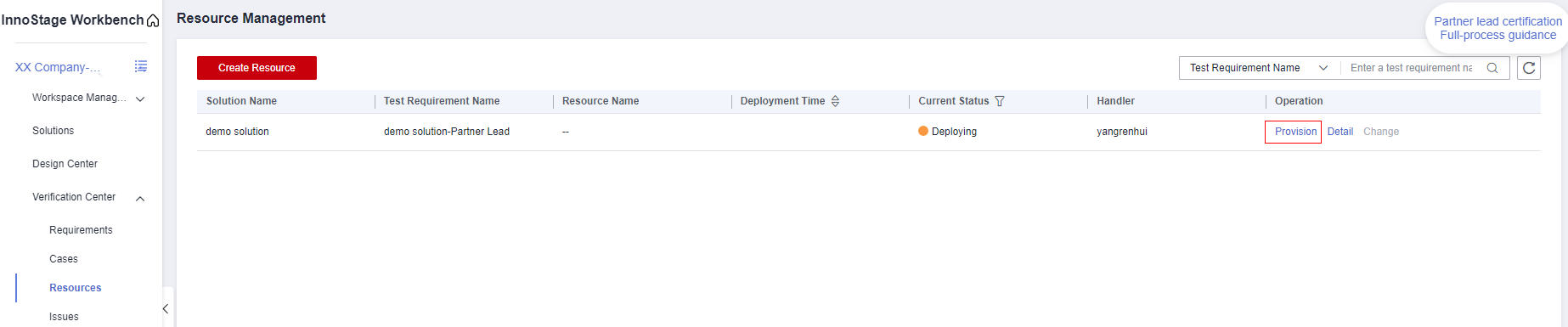Open the Test Requirement Name dropdown
The image size is (1568, 327).
tap(1259, 68)
